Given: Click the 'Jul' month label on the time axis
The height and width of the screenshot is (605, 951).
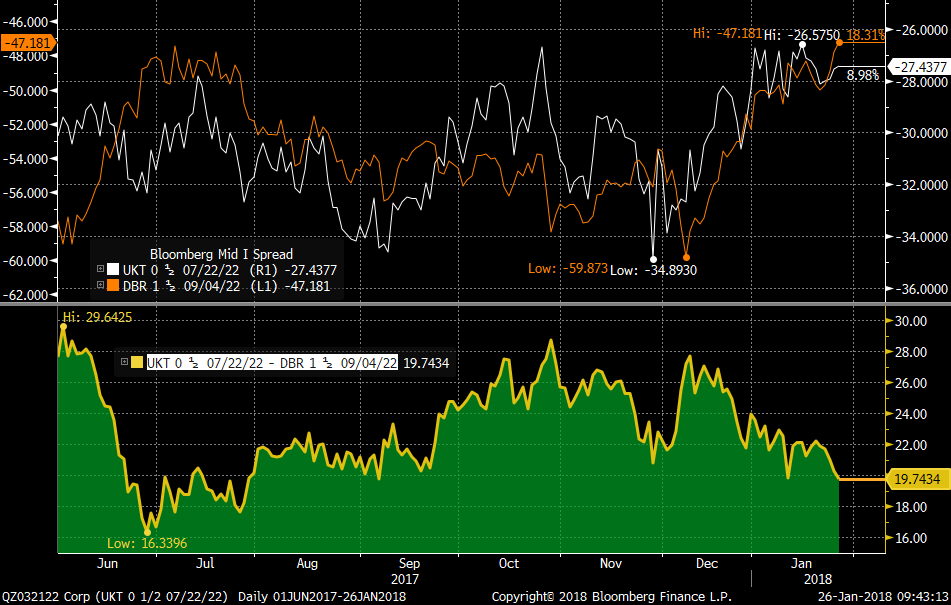Looking at the screenshot, I should coord(205,563).
